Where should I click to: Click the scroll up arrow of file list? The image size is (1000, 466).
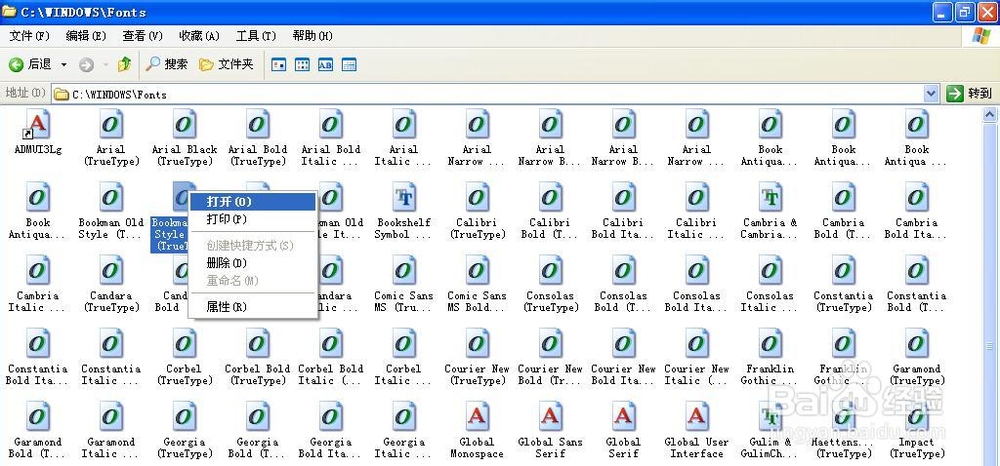point(990,115)
